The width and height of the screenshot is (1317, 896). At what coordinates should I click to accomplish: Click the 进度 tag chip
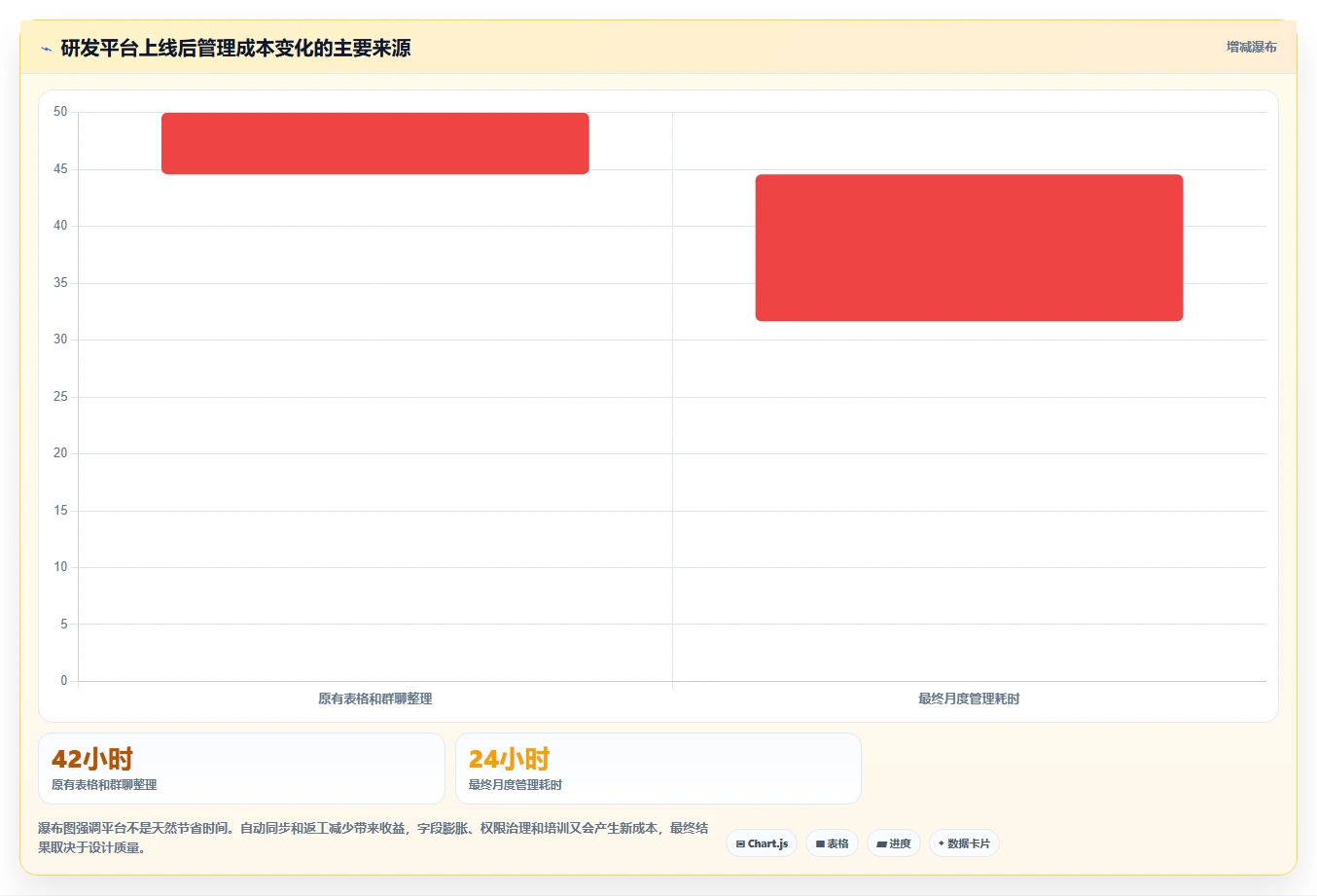point(894,843)
